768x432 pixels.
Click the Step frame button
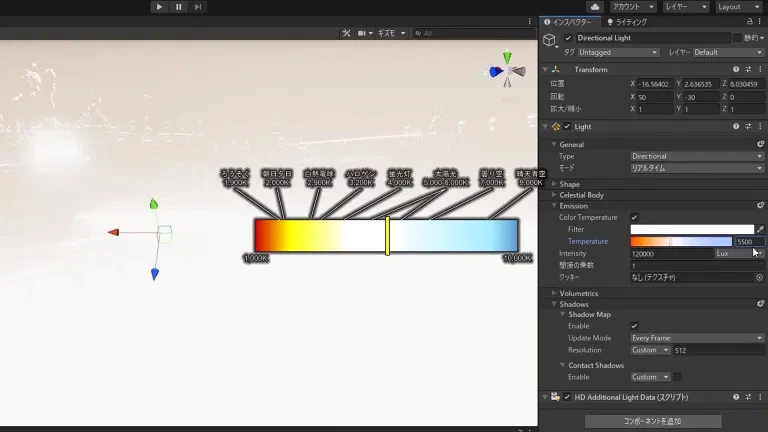197,7
